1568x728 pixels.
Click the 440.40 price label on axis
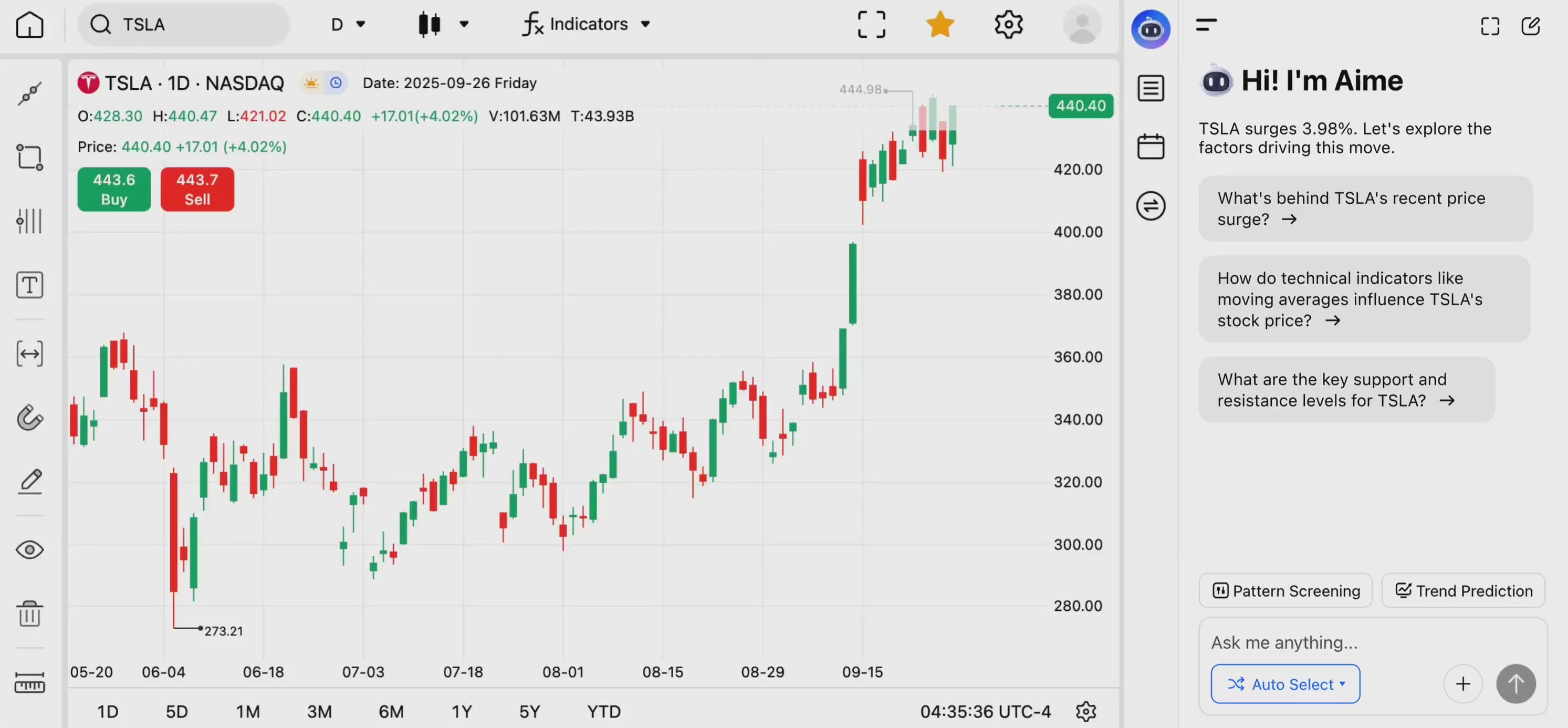(1081, 106)
